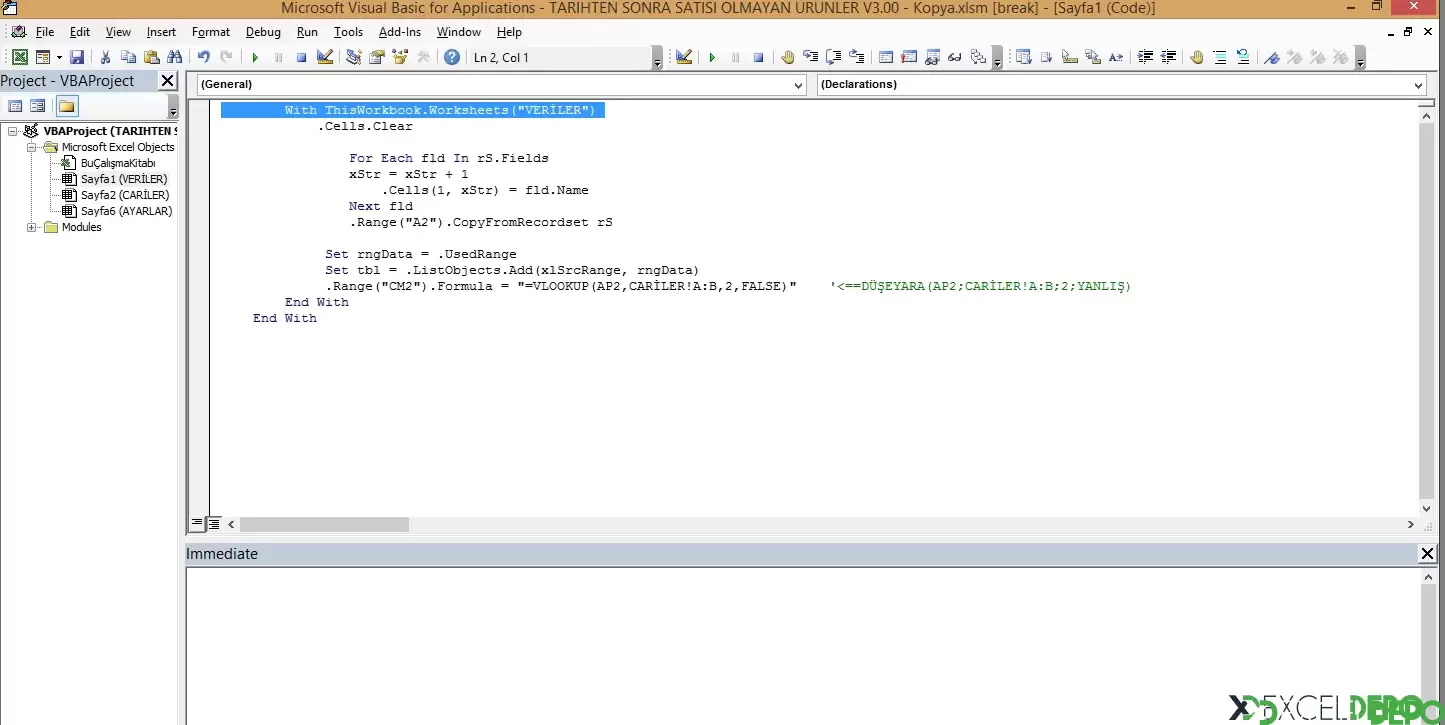Image resolution: width=1445 pixels, height=725 pixels.
Task: Open the Call Stack icon
Action: pyautogui.click(x=978, y=58)
